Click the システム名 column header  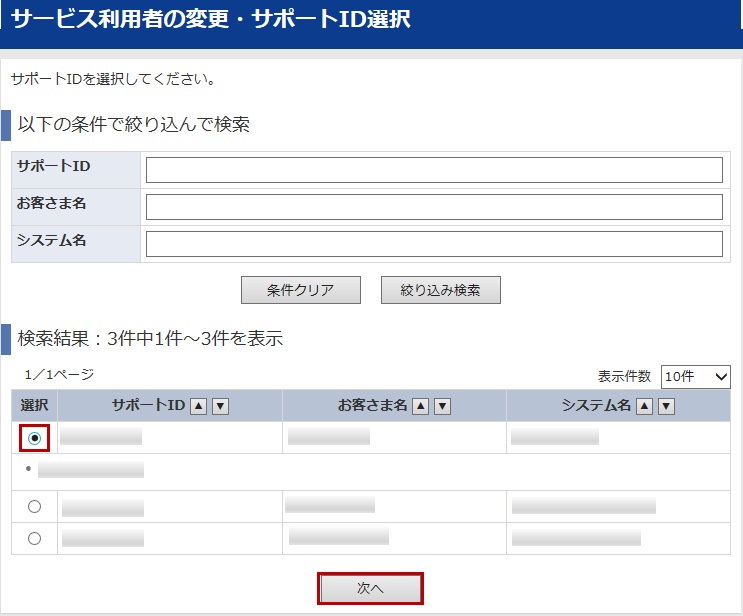[x=596, y=406]
